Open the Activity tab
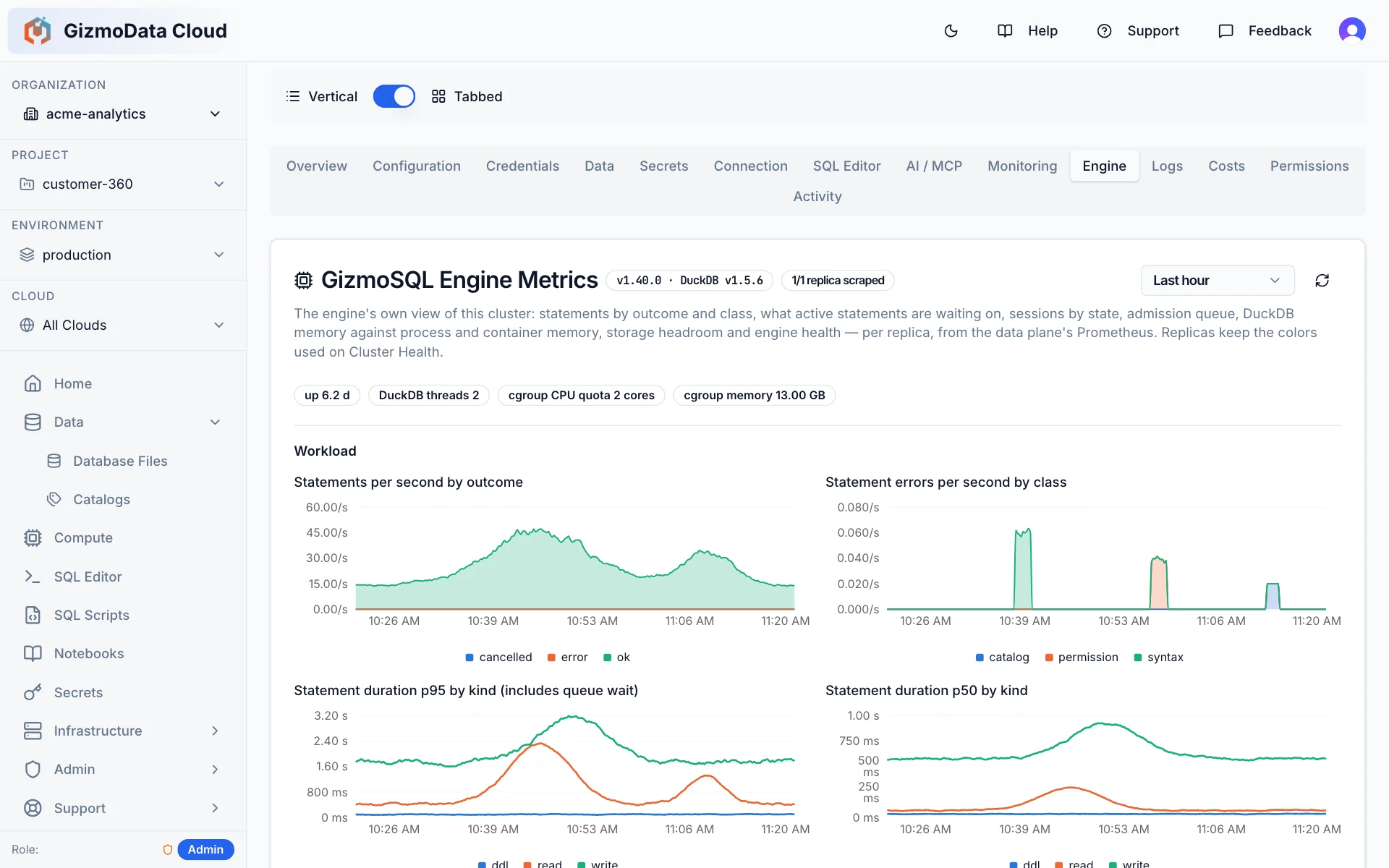 [817, 196]
